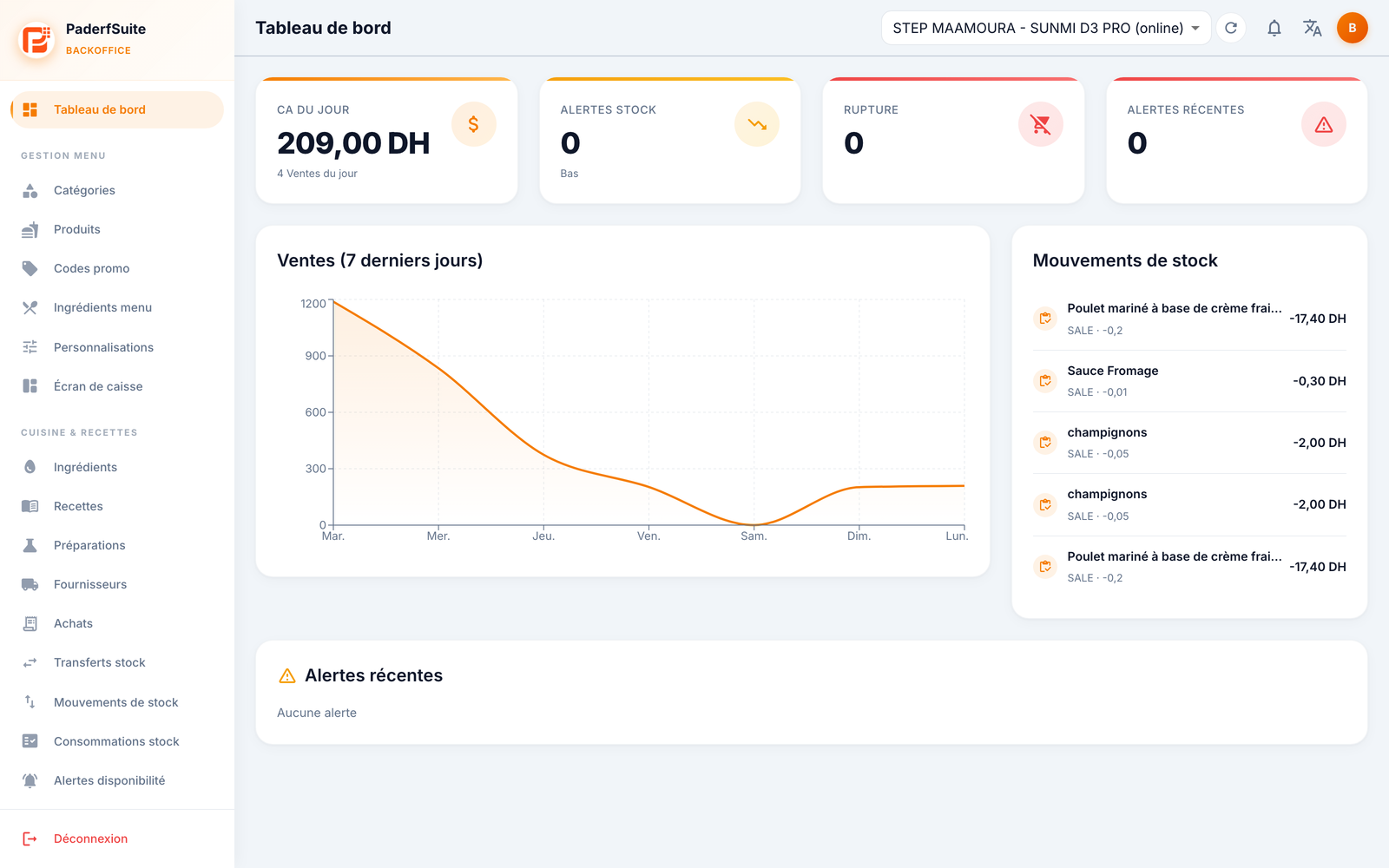Click the PaderfSuite logo

[36, 39]
